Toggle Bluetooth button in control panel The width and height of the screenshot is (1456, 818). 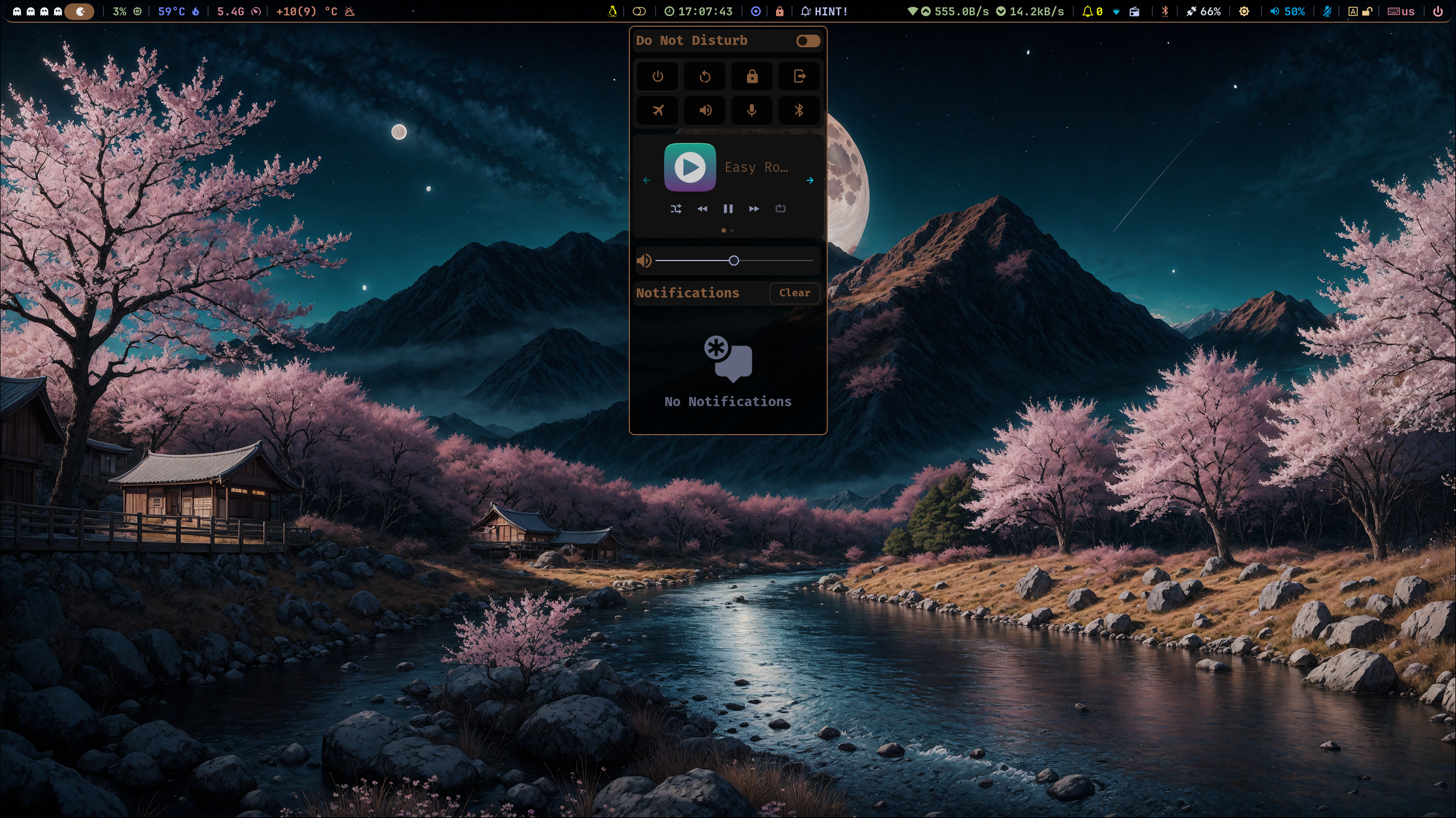[x=799, y=110]
